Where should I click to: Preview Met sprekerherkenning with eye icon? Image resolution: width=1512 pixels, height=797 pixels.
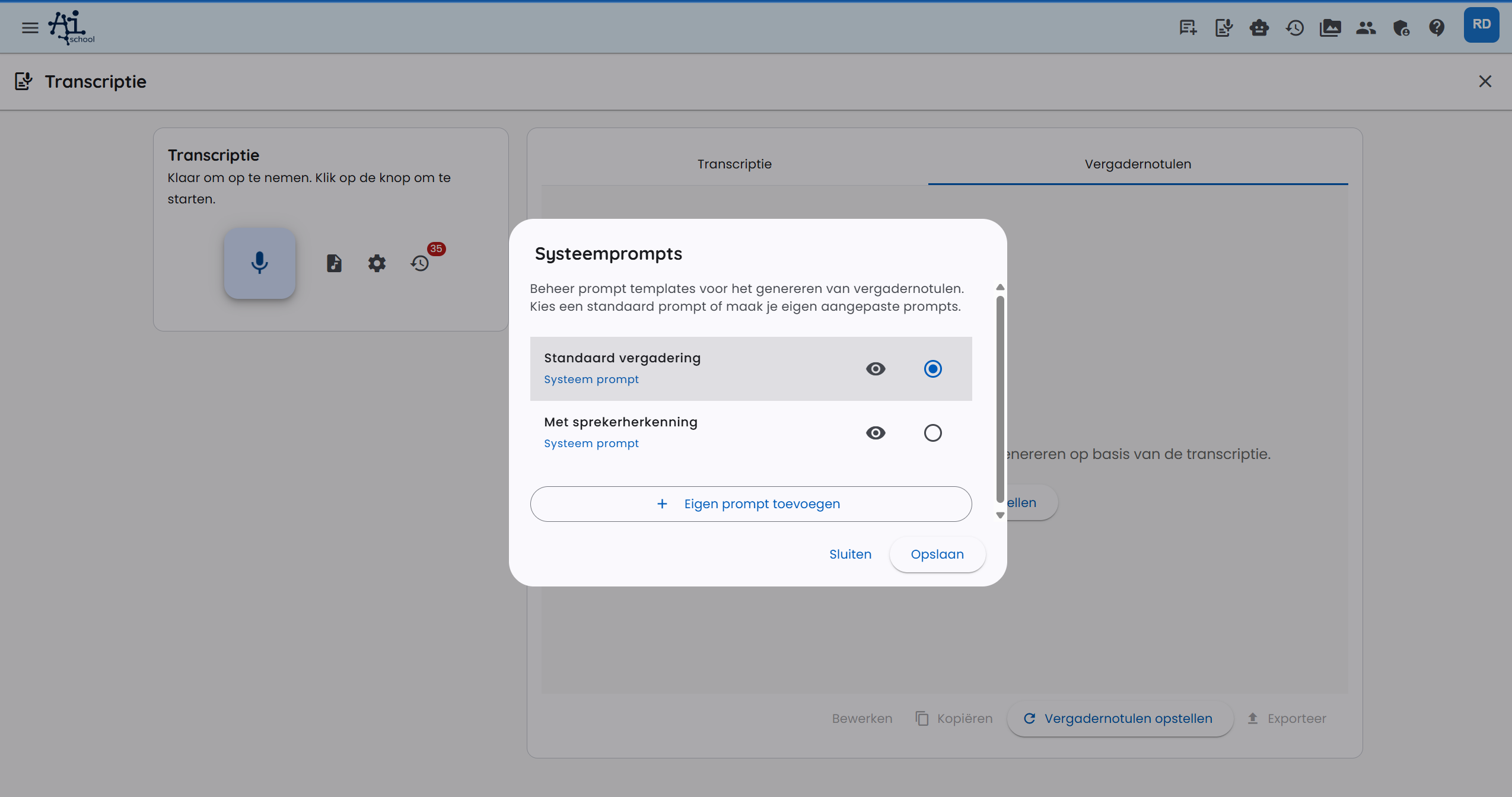tap(876, 432)
